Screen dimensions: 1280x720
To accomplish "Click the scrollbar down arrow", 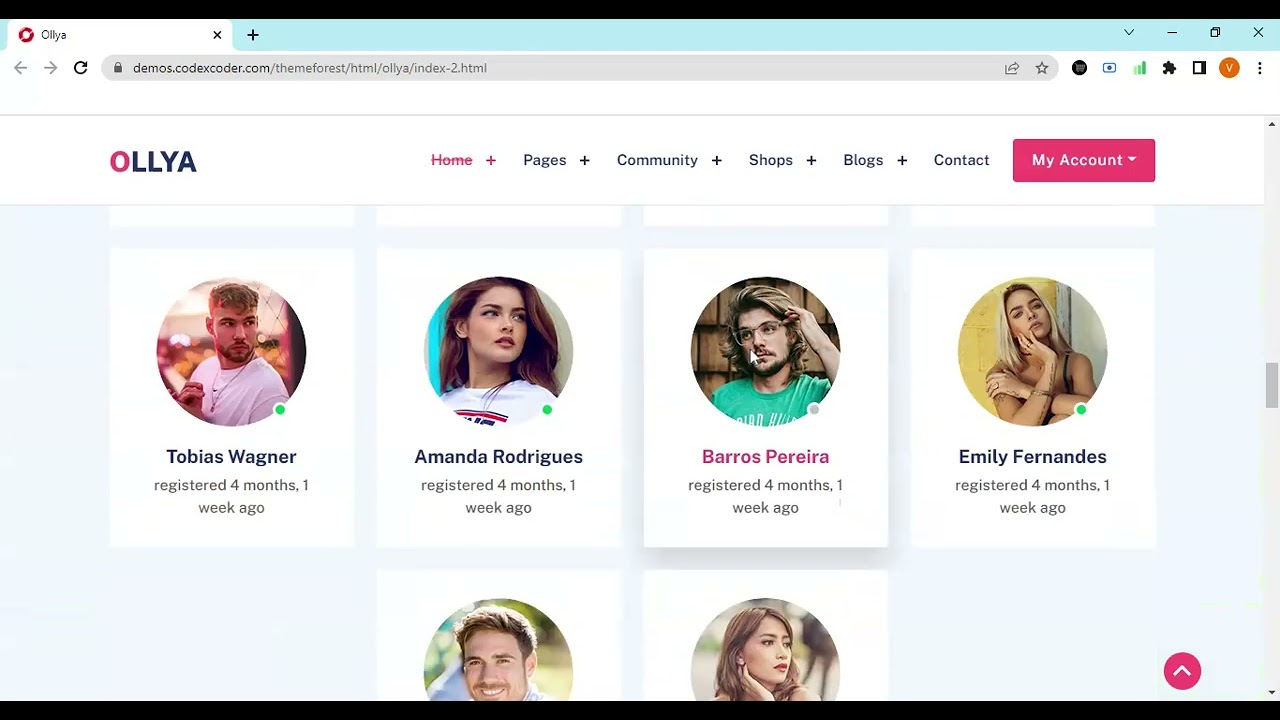I will point(1272,692).
